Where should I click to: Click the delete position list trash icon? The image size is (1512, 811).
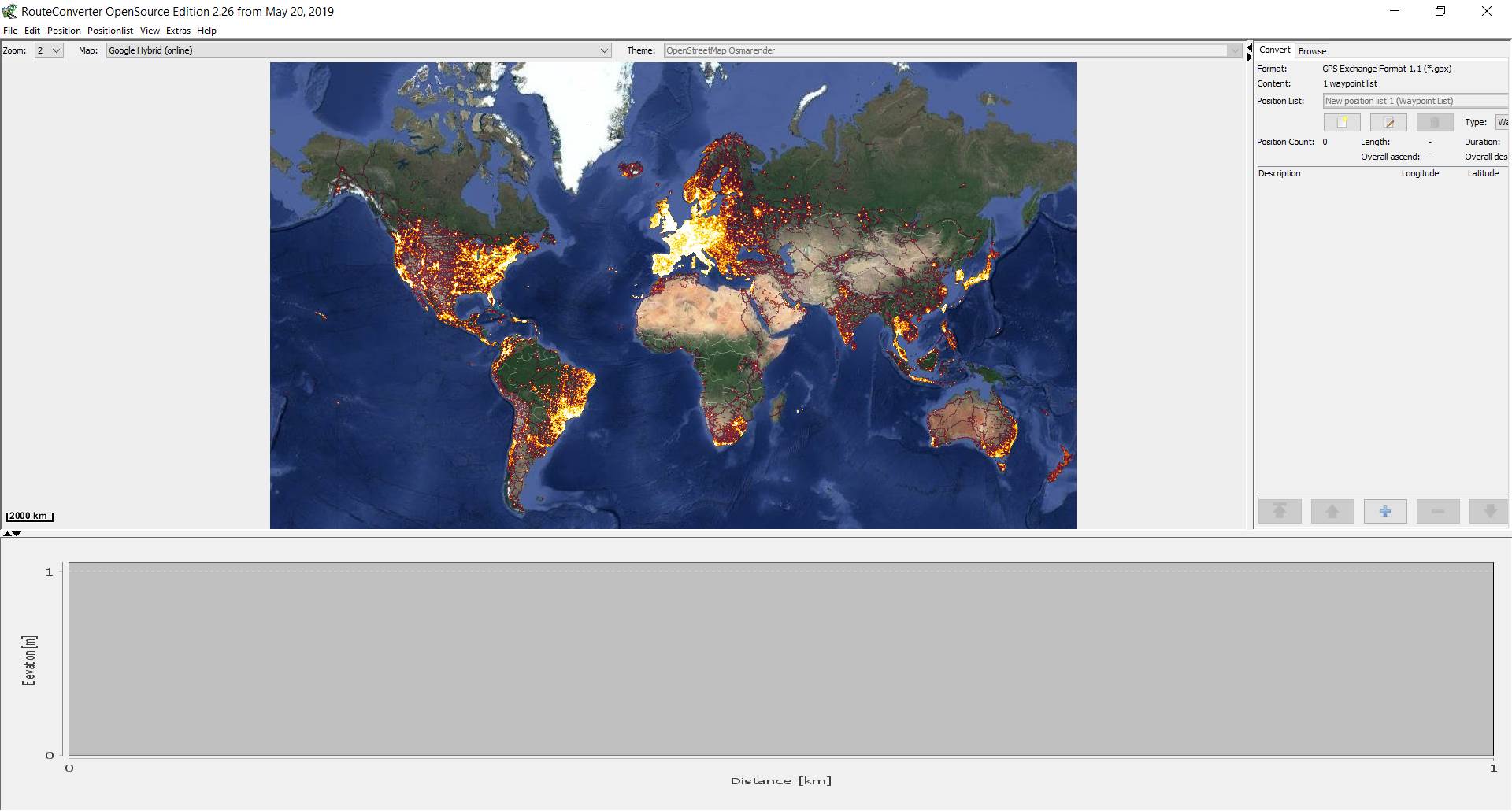click(1434, 122)
